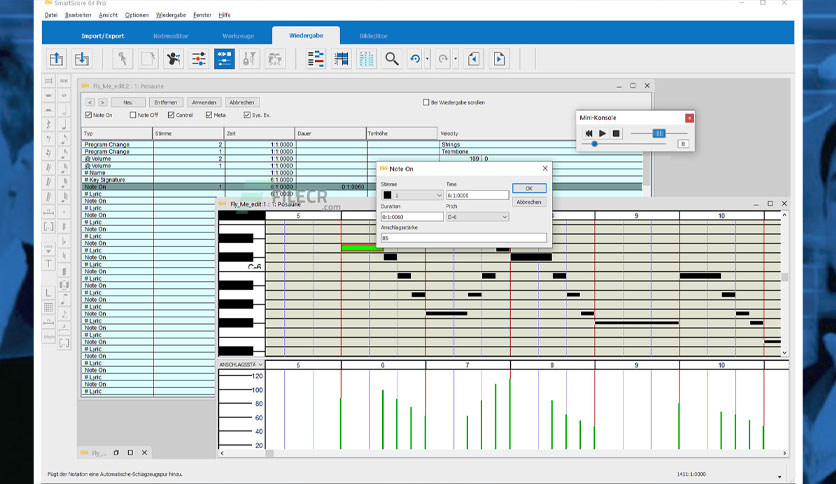Open the Fenster menu
The width and height of the screenshot is (836, 484).
[203, 15]
